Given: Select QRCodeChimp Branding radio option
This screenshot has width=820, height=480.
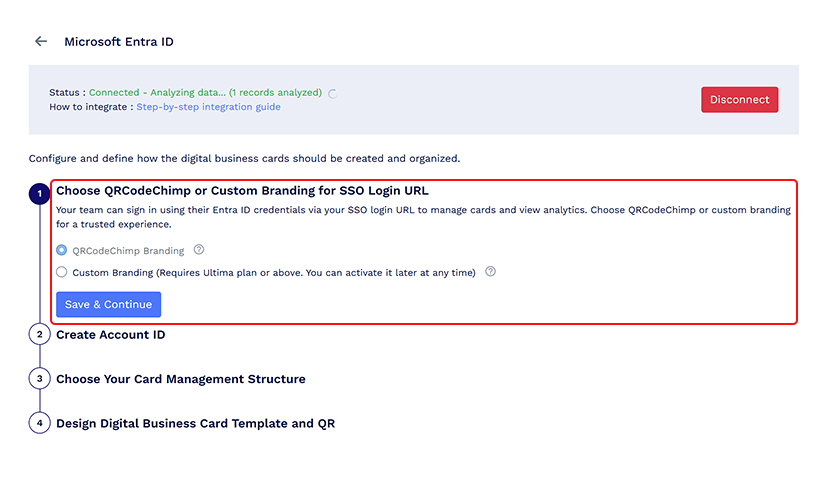Looking at the screenshot, I should pos(62,250).
